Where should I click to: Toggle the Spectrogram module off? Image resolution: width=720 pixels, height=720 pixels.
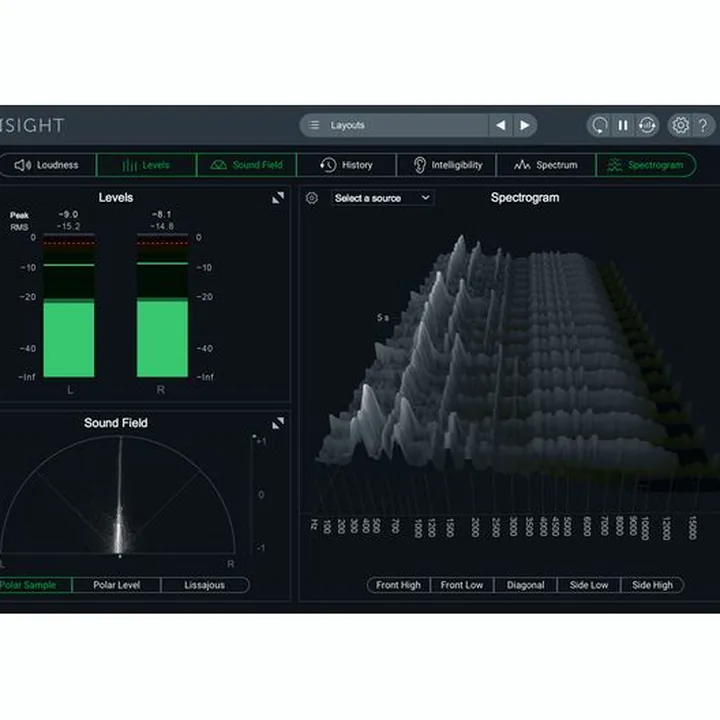646,165
